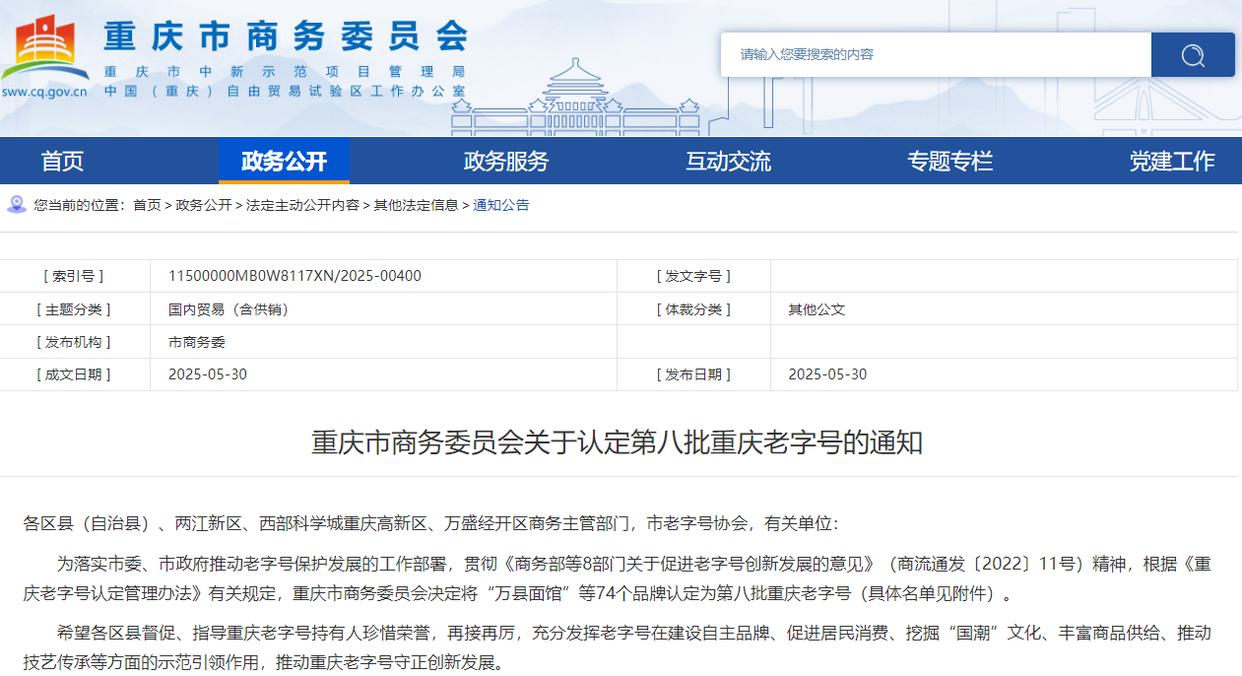Click the [ 发布机构 ] label cell
The height and width of the screenshot is (676, 1242).
pos(73,342)
